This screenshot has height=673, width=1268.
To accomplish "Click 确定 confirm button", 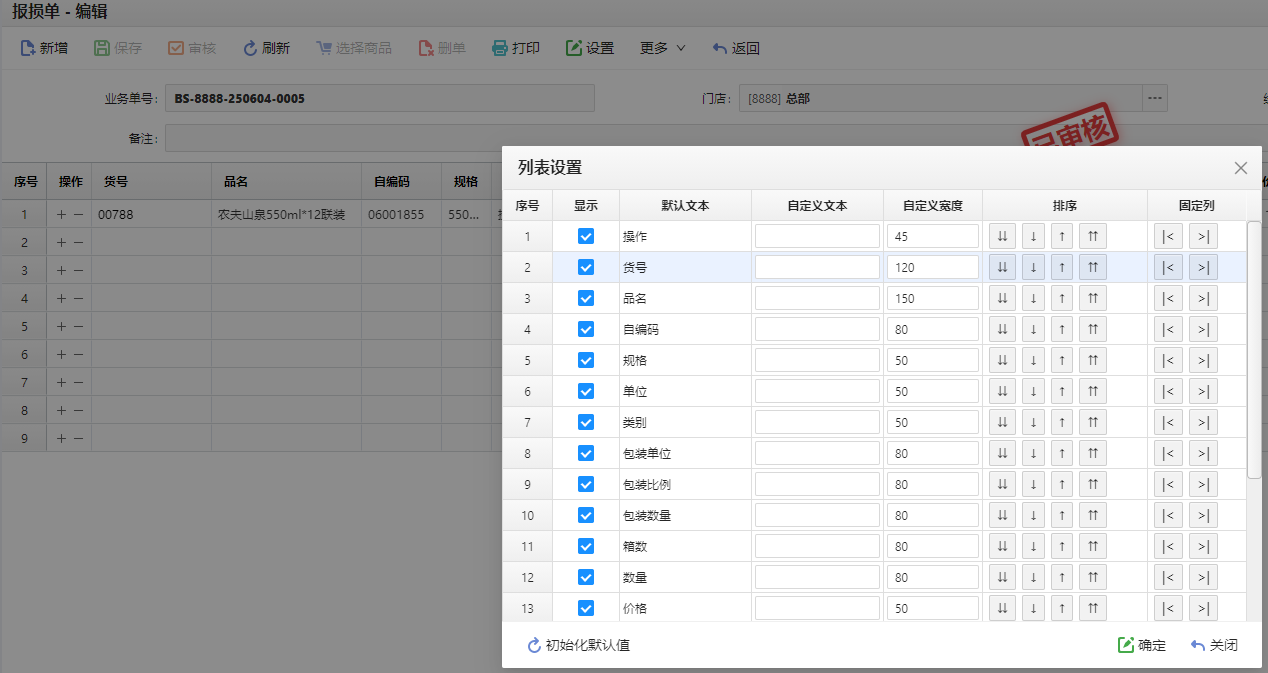I will tap(1142, 645).
